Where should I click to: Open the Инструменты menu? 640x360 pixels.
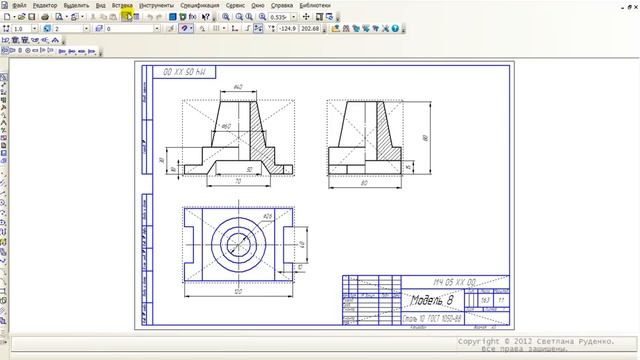tap(156, 6)
